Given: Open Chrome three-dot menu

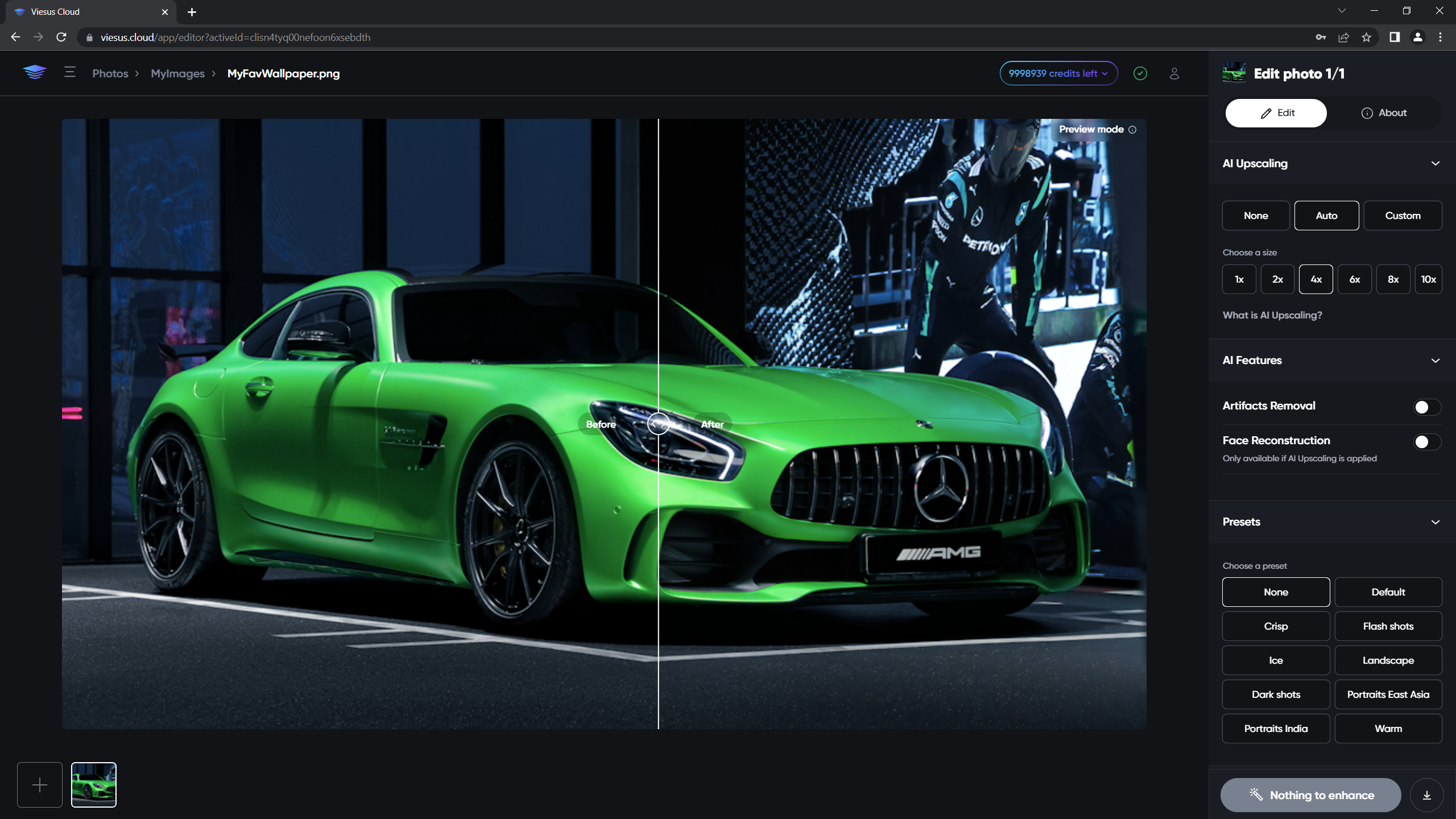Looking at the screenshot, I should point(1441,37).
